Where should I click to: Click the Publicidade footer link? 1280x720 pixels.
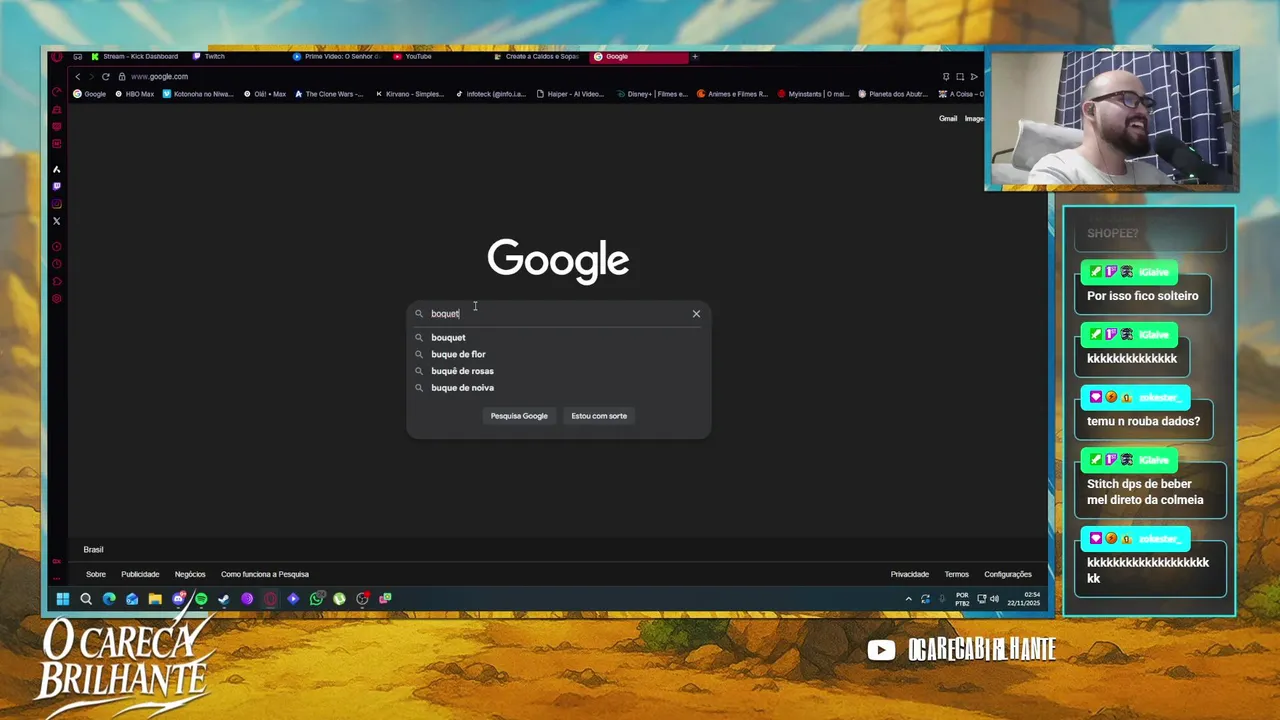(140, 574)
